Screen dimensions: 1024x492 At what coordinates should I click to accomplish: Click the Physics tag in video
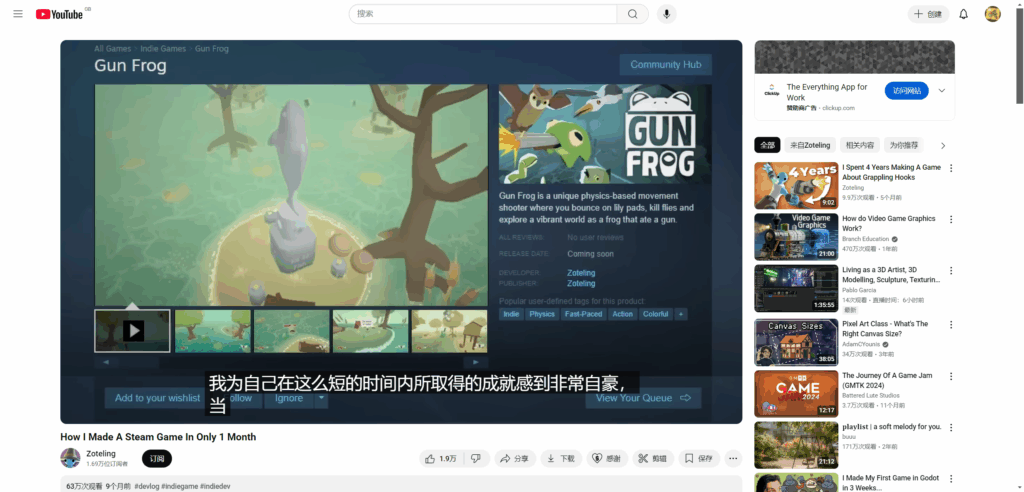[542, 314]
